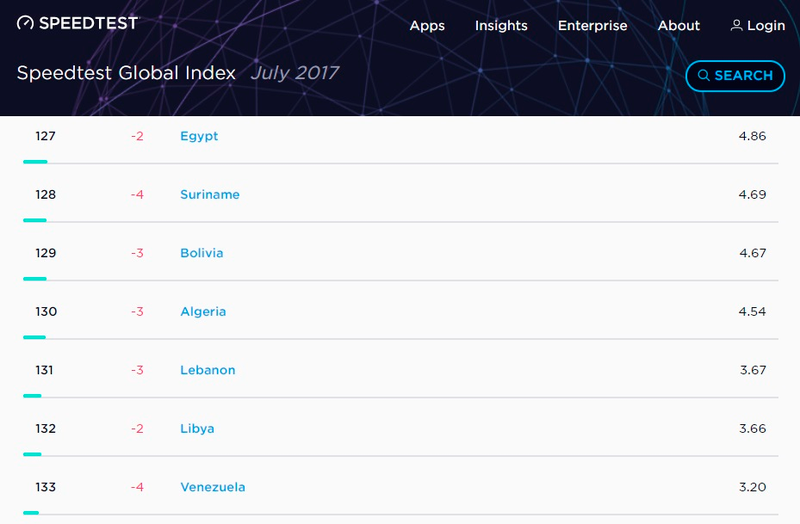Viewport: 800px width, 524px height.
Task: Click the -4 rank change for Venezuela
Action: point(137,487)
